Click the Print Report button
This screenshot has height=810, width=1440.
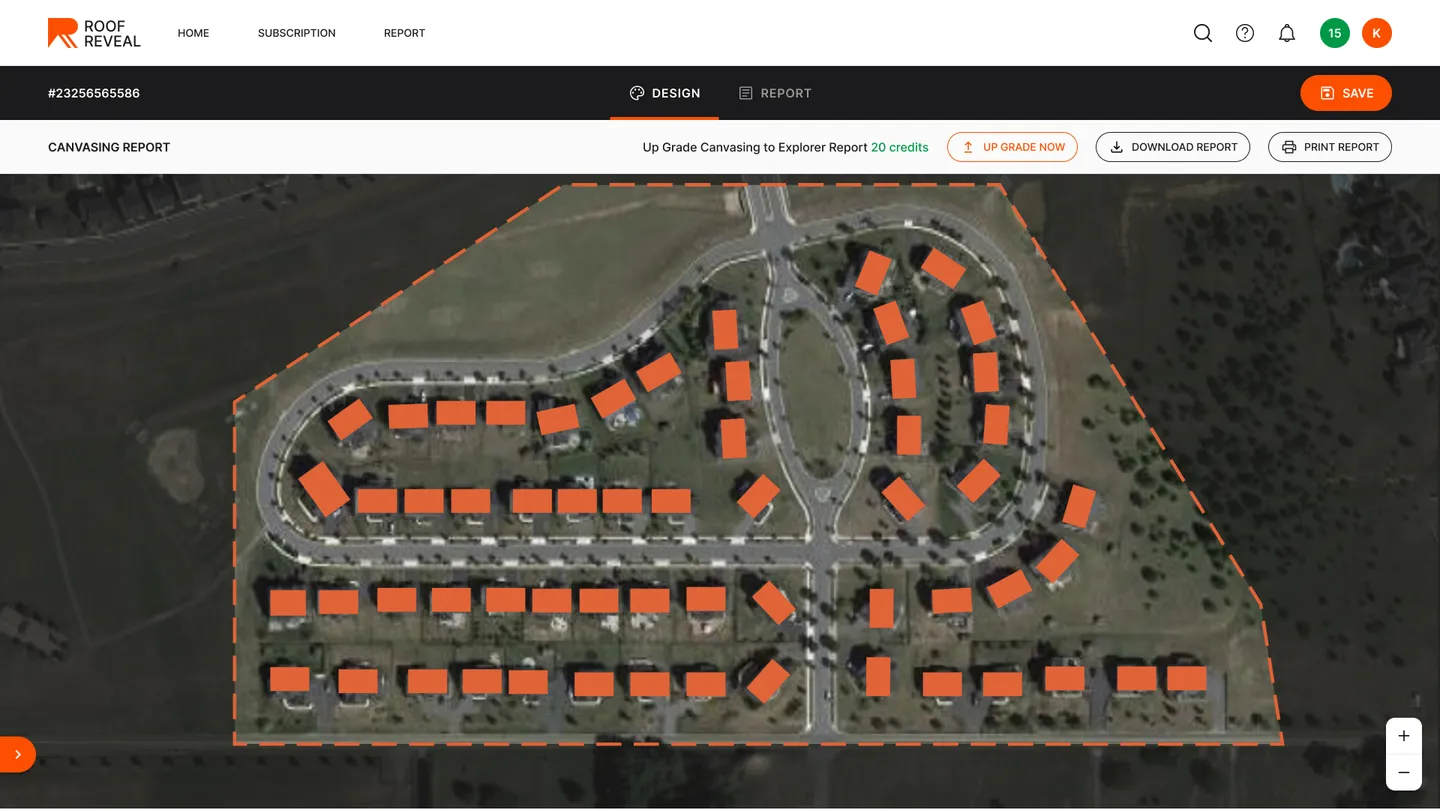pos(1330,147)
